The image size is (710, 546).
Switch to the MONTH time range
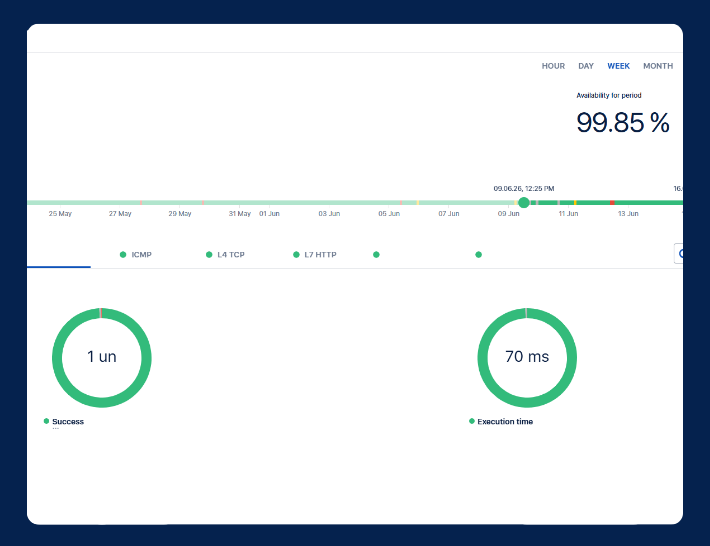(657, 66)
